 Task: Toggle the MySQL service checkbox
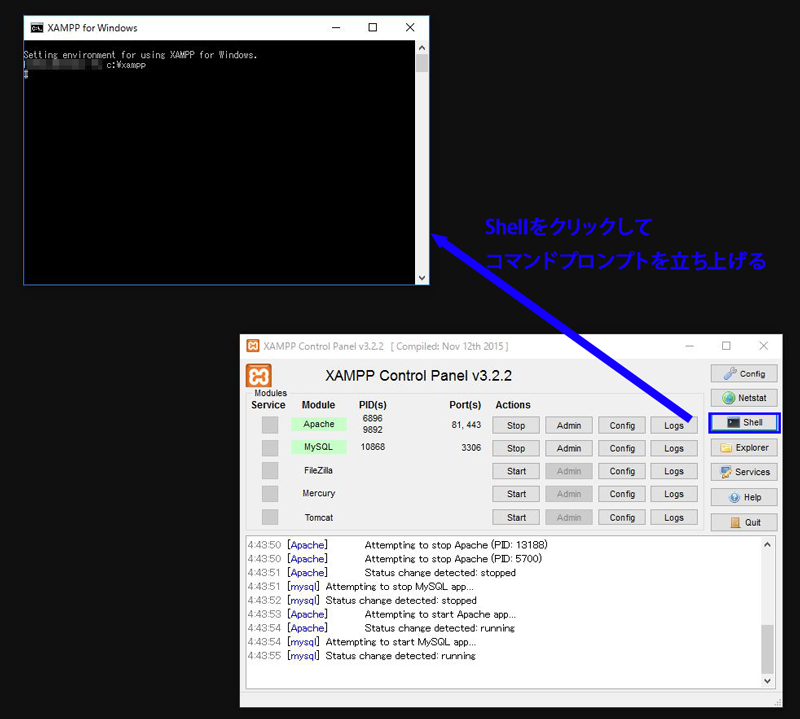(x=270, y=448)
